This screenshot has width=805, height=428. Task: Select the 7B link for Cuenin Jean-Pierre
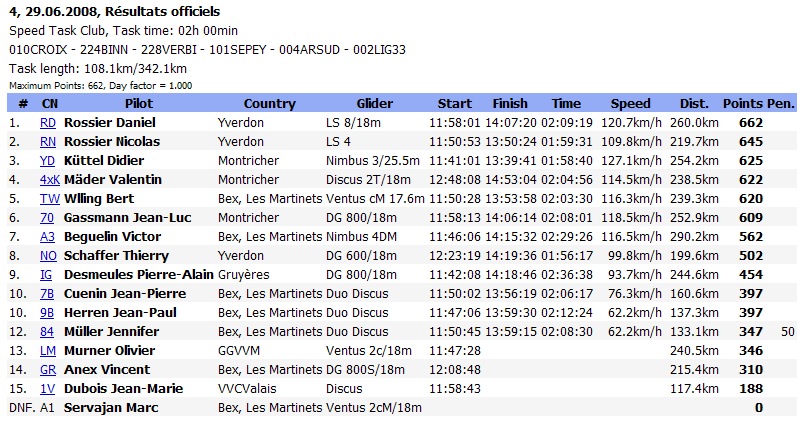(x=47, y=294)
